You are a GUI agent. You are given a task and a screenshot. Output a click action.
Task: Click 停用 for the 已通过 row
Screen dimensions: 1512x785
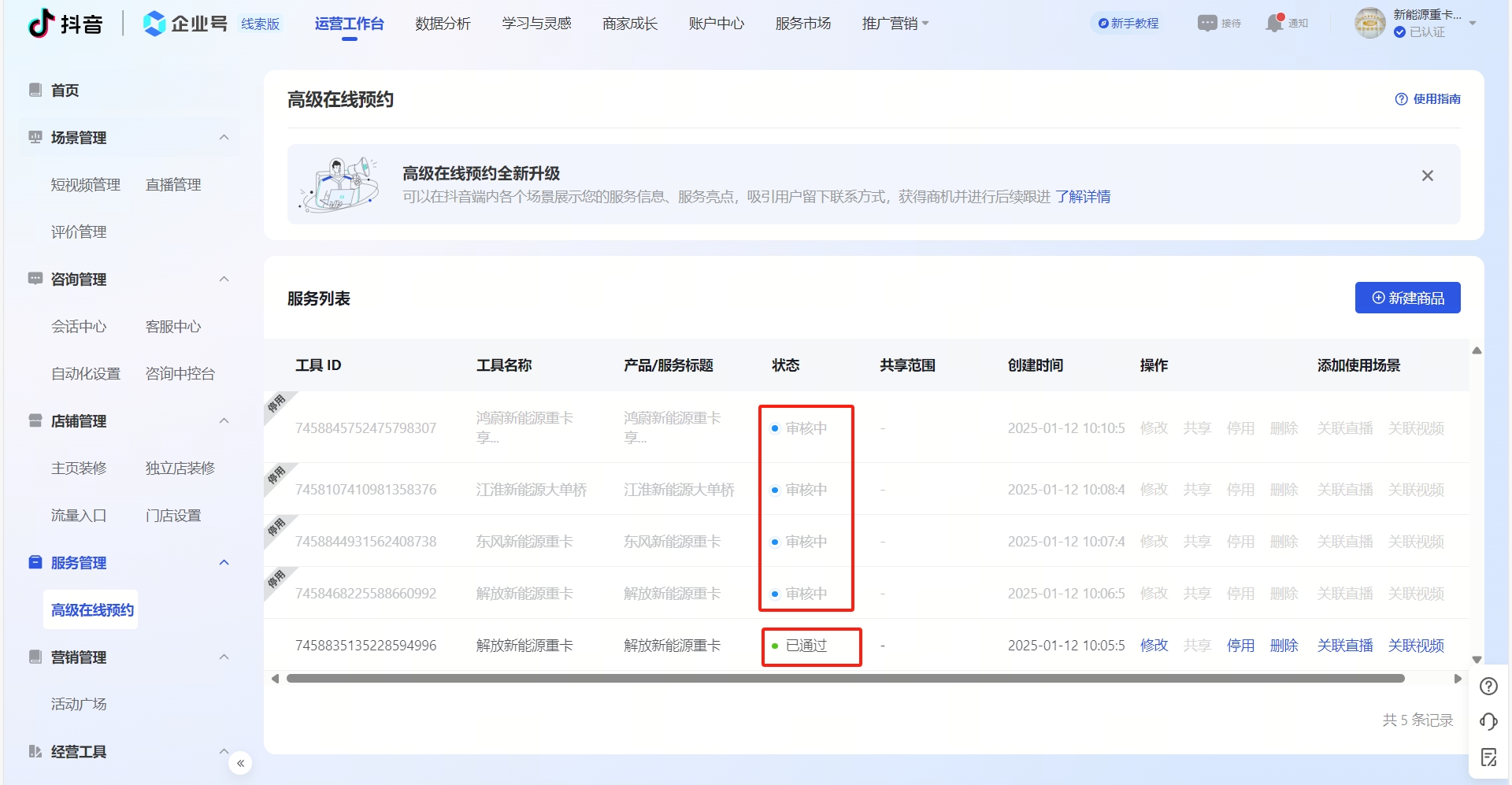tap(1240, 646)
